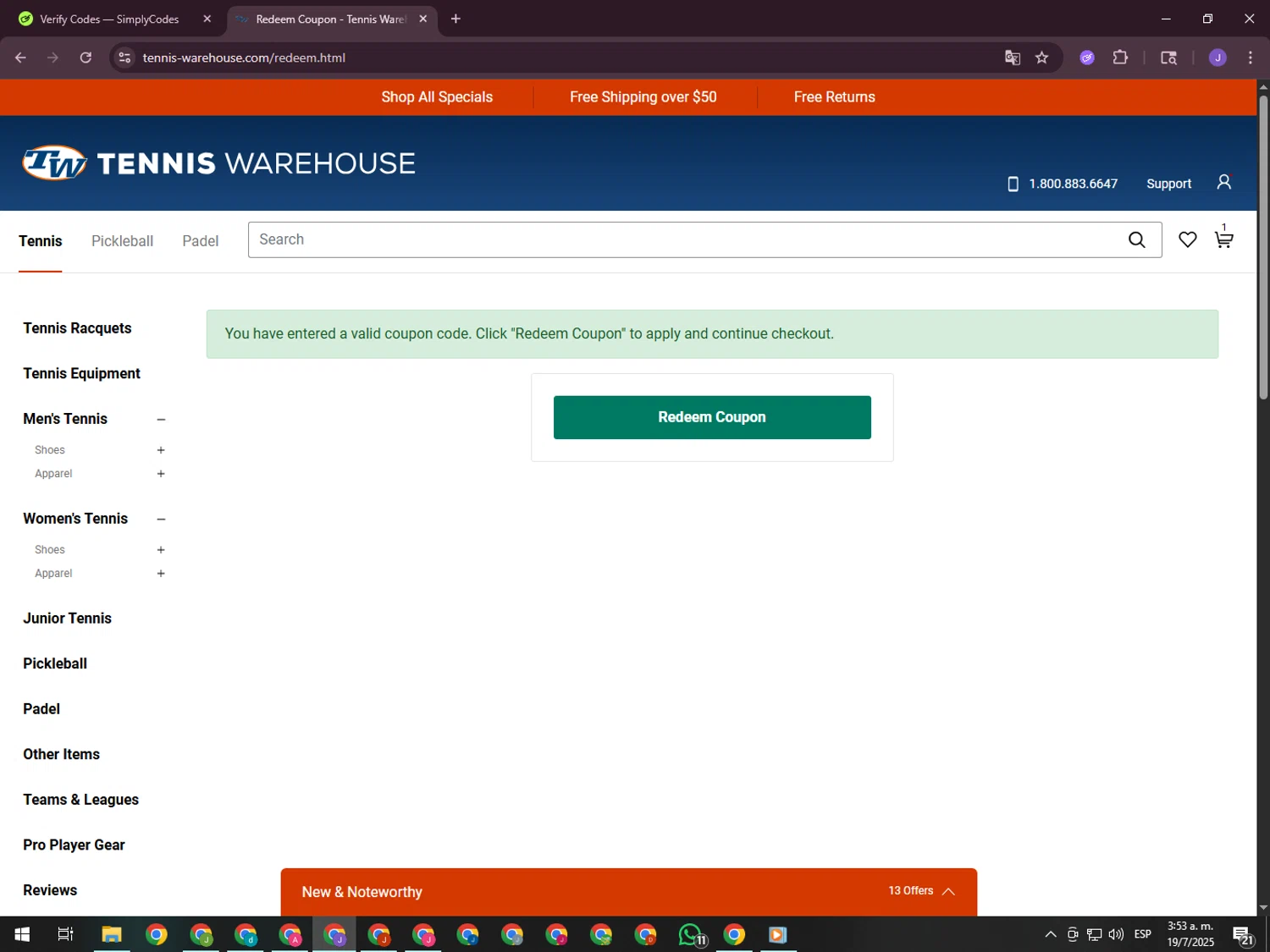Image resolution: width=1270 pixels, height=952 pixels.
Task: Click the ESP language indicator
Action: 1142,934
